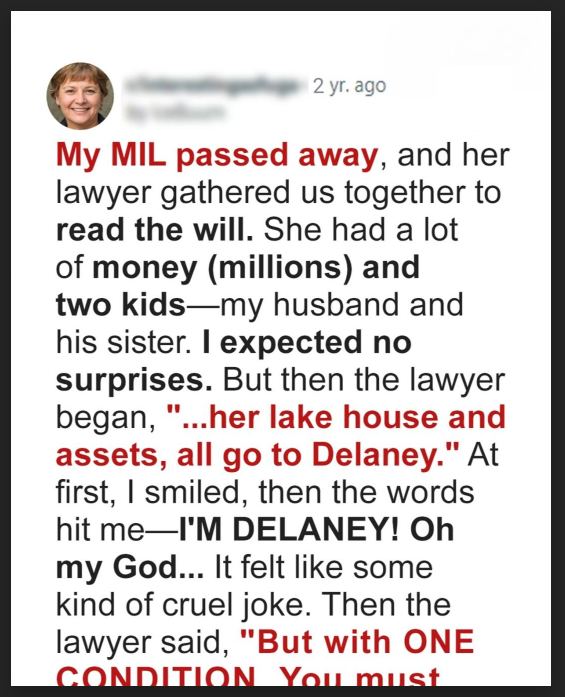The width and height of the screenshot is (565, 697).
Task: Select the bold word 'surprises.'
Action: (x=134, y=381)
